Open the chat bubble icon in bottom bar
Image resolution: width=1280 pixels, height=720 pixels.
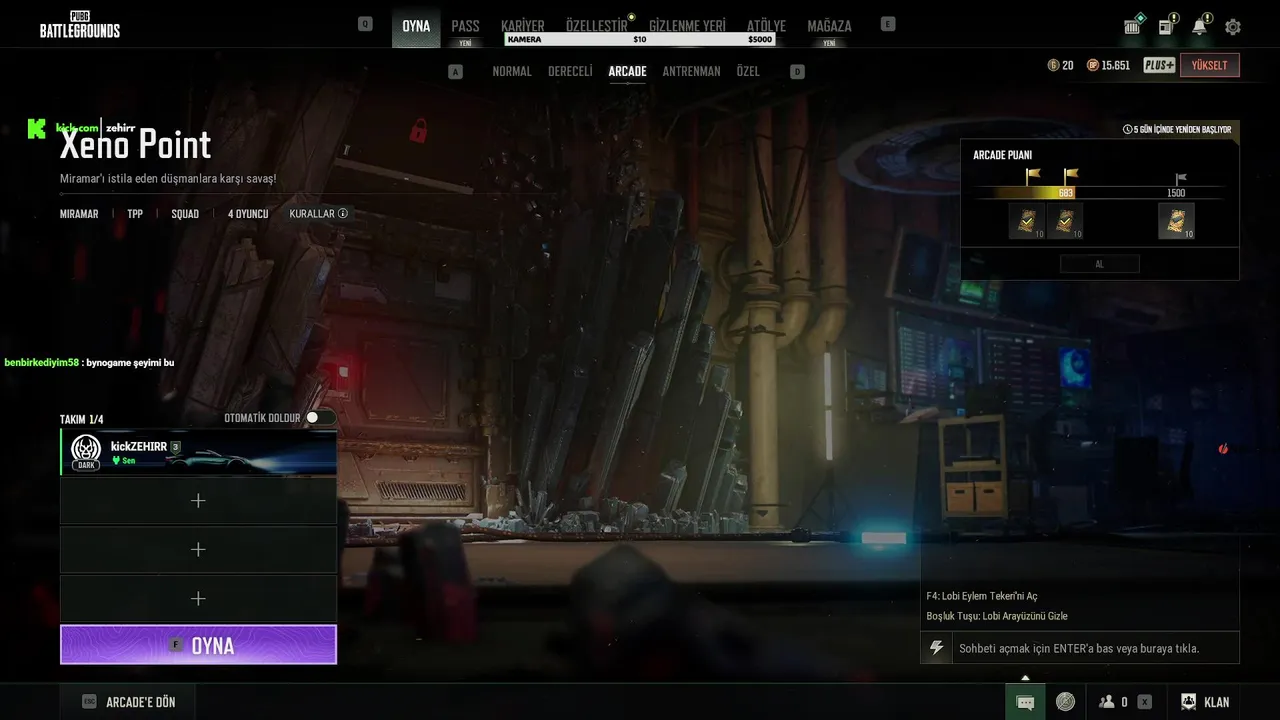[x=1025, y=702]
